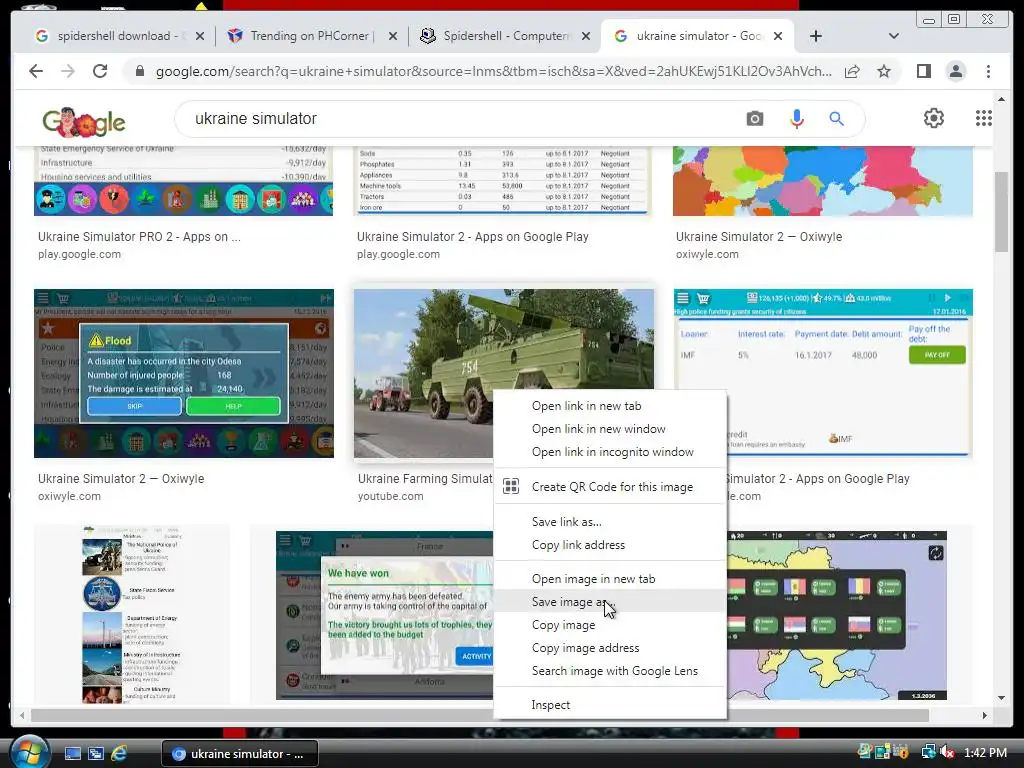
Task: Click the National Police infographic thumbnail
Action: pyautogui.click(x=132, y=614)
